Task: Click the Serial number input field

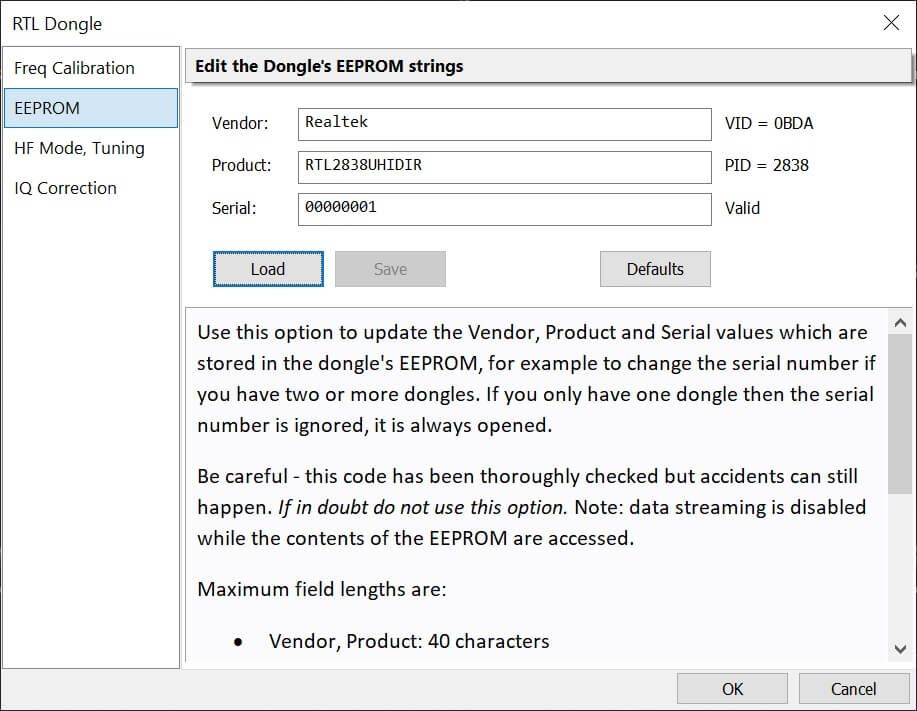Action: click(x=504, y=208)
